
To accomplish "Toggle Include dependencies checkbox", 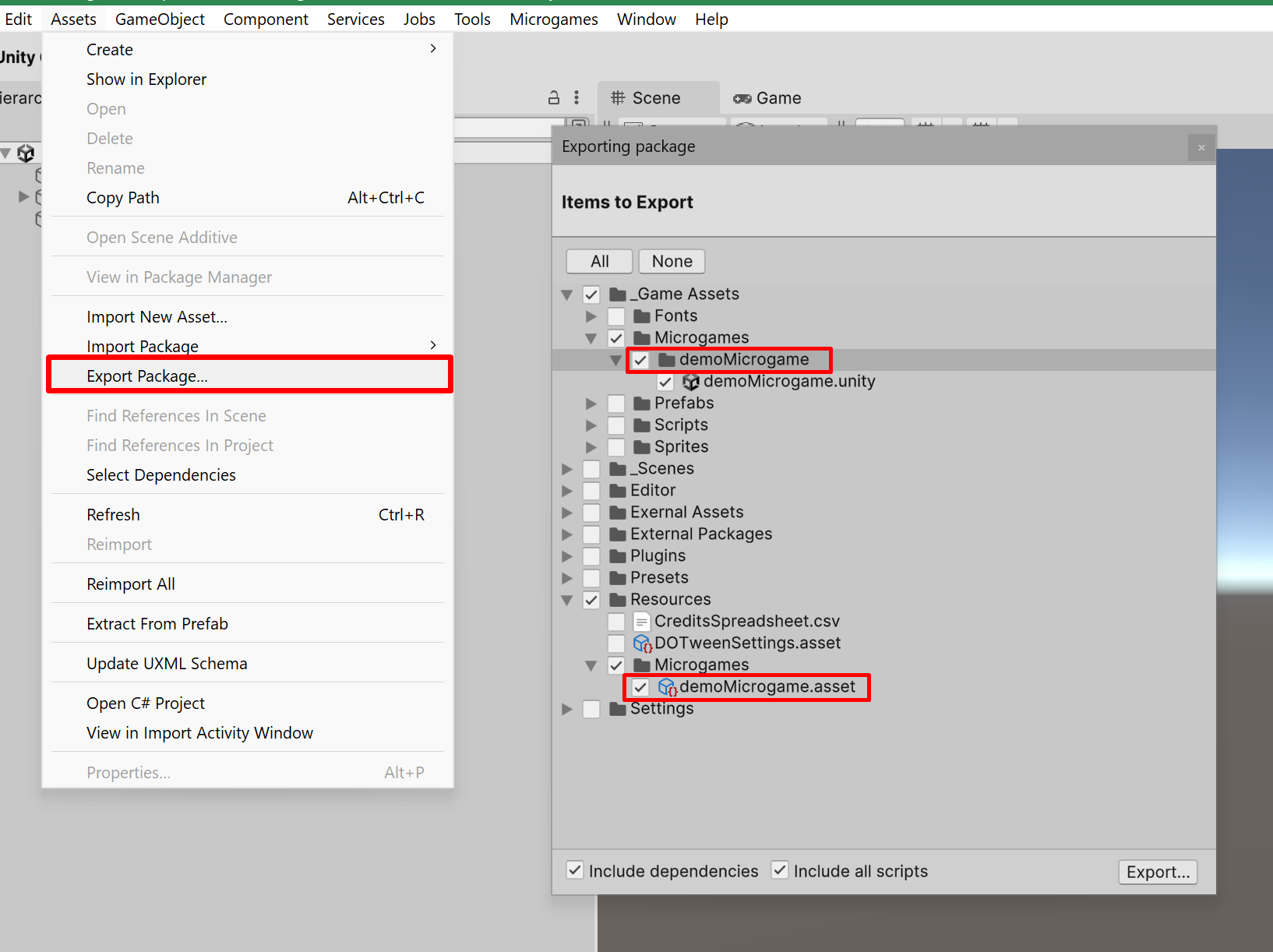I will tap(575, 870).
